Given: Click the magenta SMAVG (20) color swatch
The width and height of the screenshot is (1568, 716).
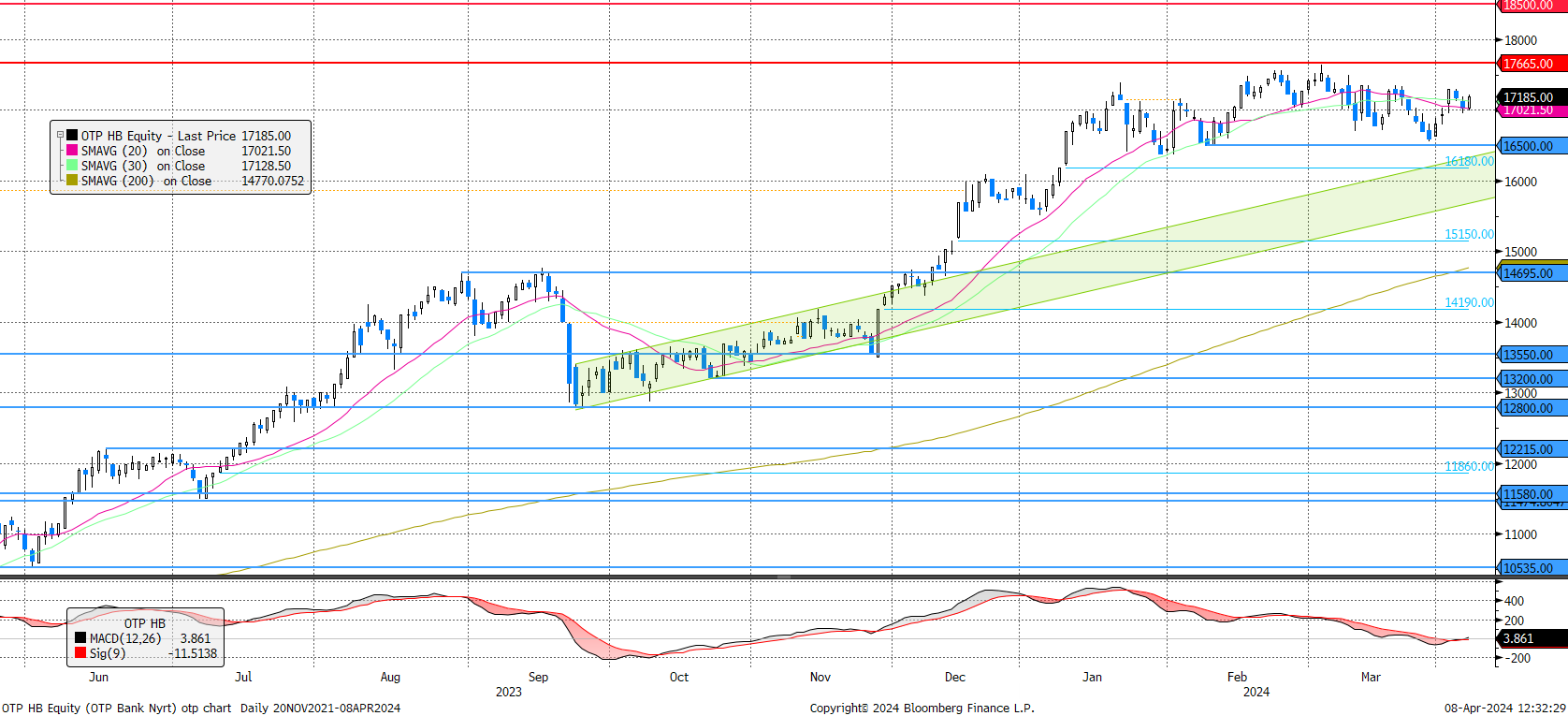Looking at the screenshot, I should [x=72, y=151].
